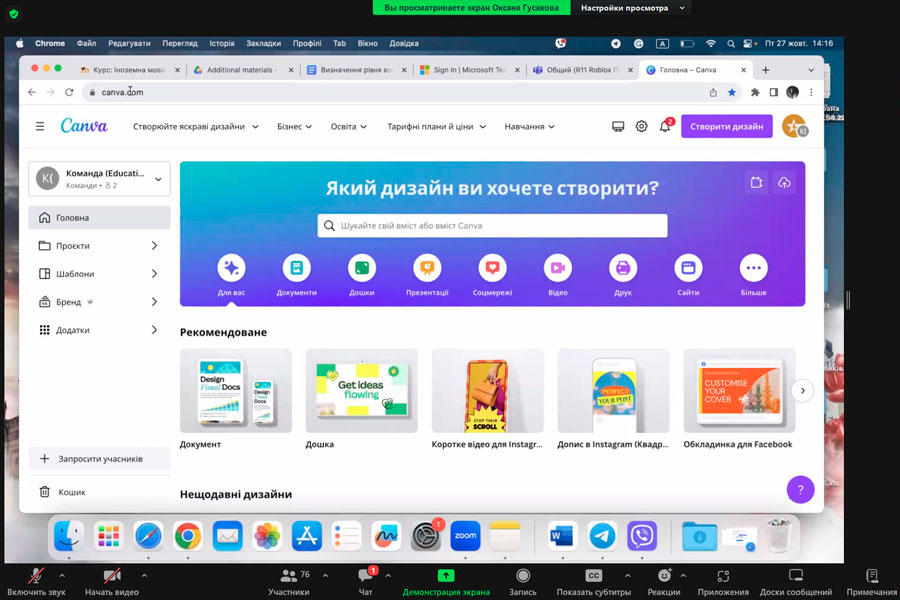The height and width of the screenshot is (600, 900).
Task: Open the "Обкладинка для Facebook" thumbnail
Action: click(739, 390)
